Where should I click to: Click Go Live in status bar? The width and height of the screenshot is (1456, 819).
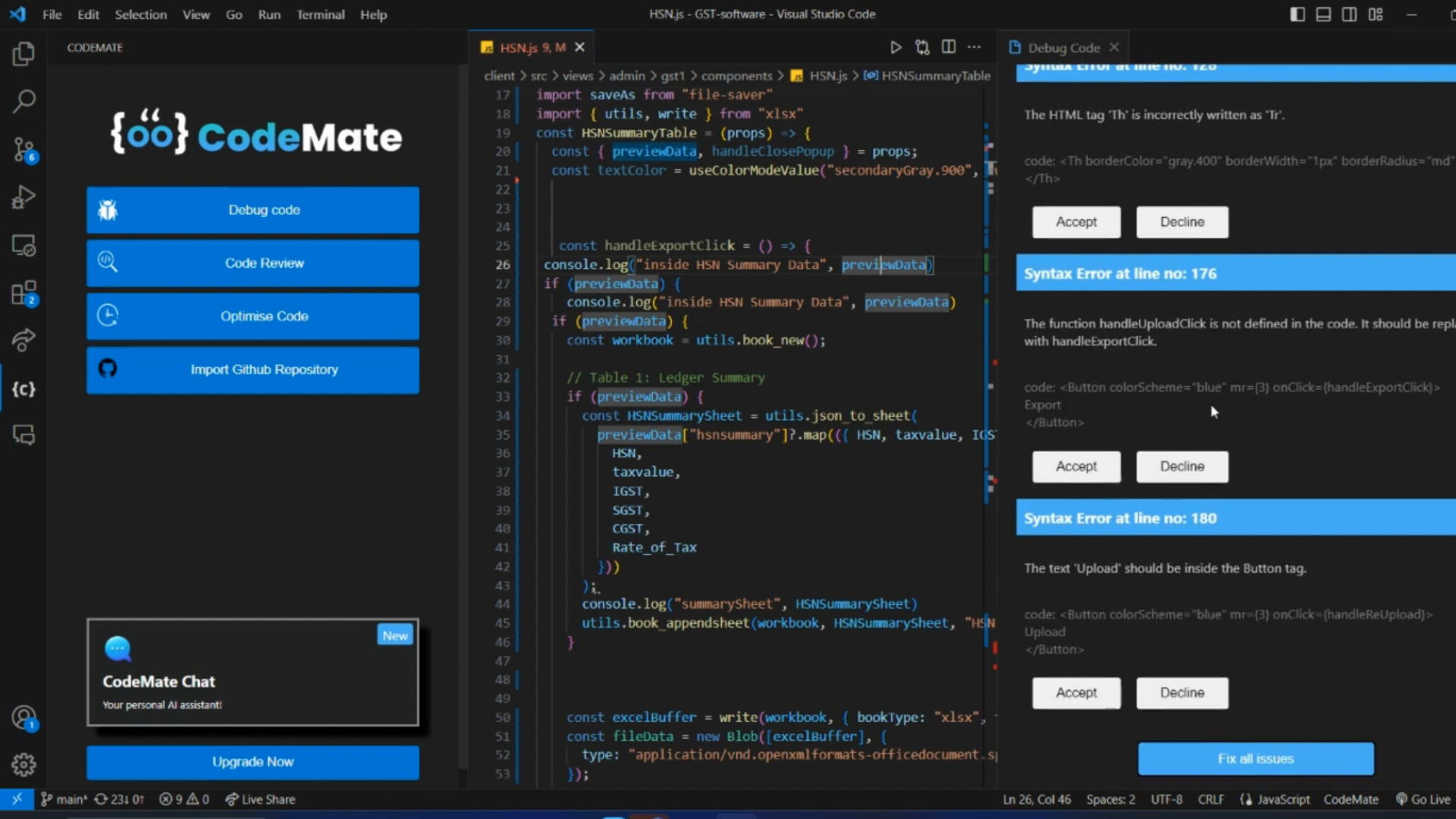coord(1423,799)
